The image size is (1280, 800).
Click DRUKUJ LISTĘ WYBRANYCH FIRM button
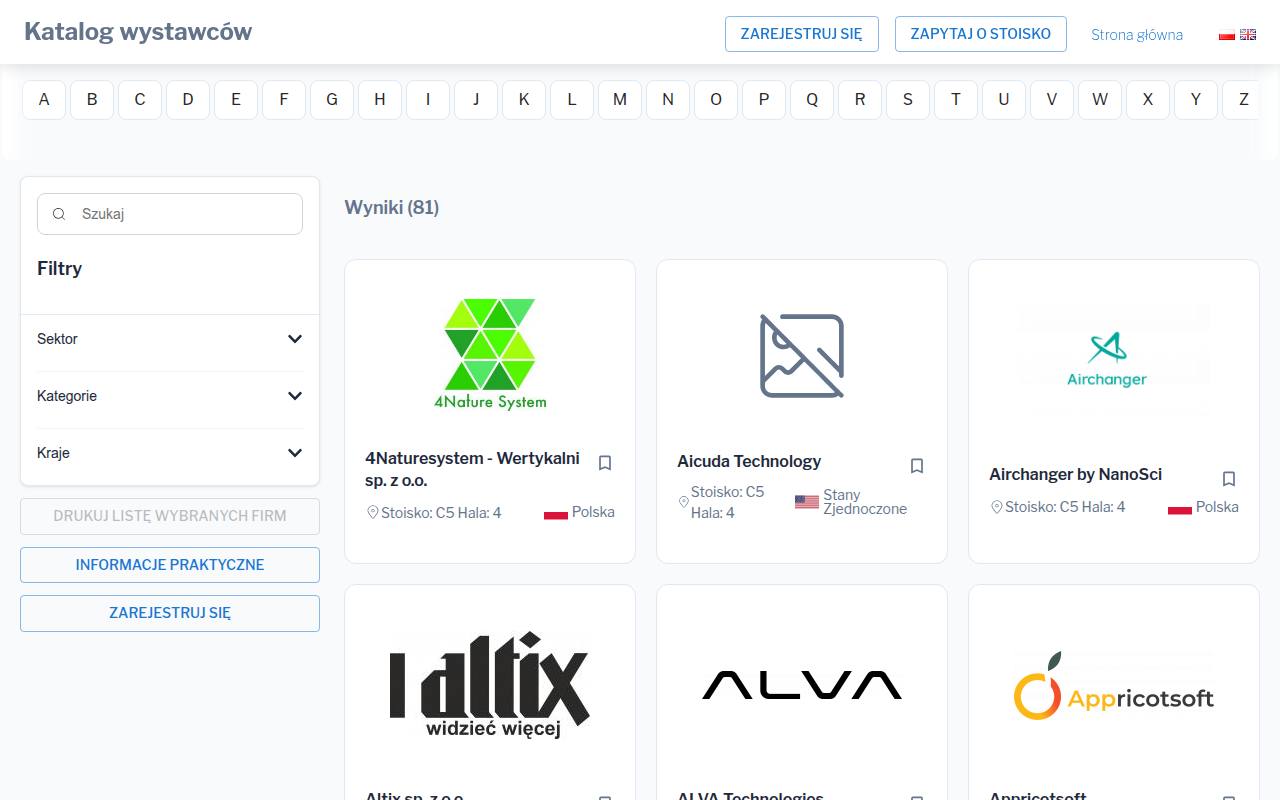tap(170, 516)
